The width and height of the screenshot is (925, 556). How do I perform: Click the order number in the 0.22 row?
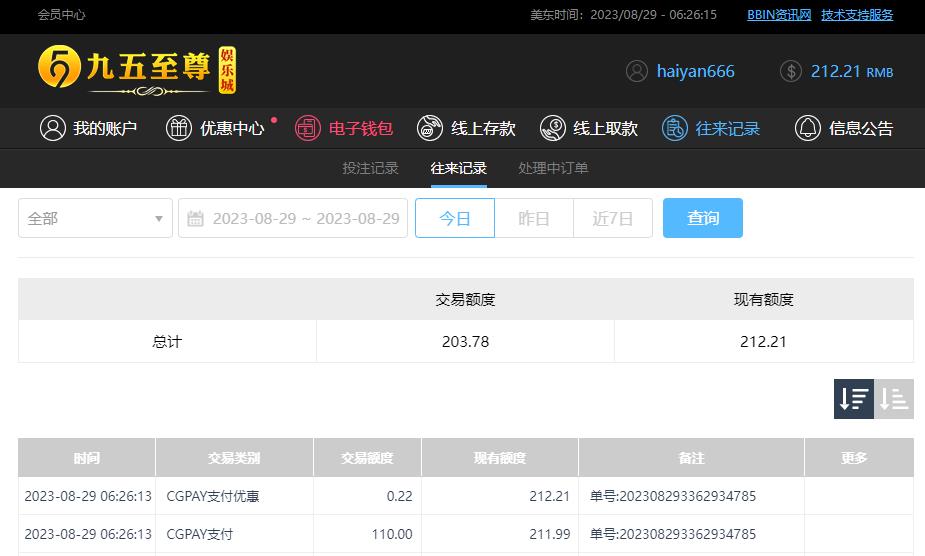pyautogui.click(x=673, y=496)
